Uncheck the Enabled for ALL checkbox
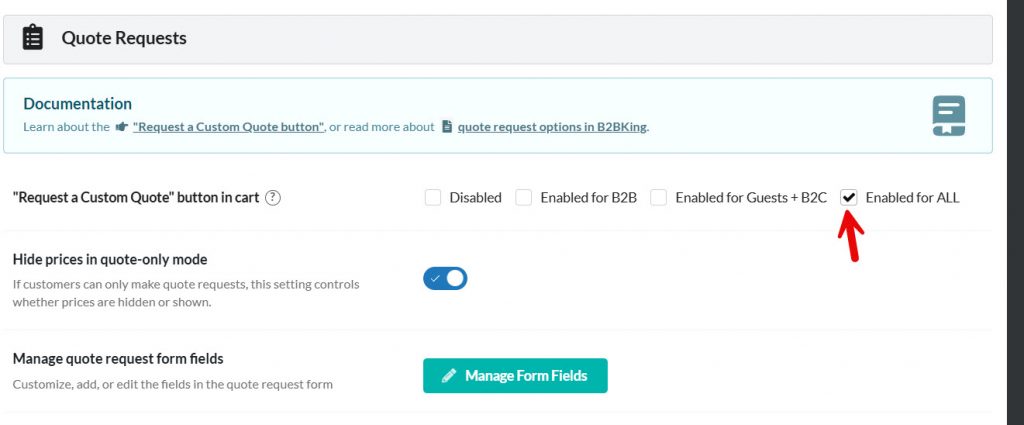This screenshot has width=1024, height=425. (x=849, y=198)
